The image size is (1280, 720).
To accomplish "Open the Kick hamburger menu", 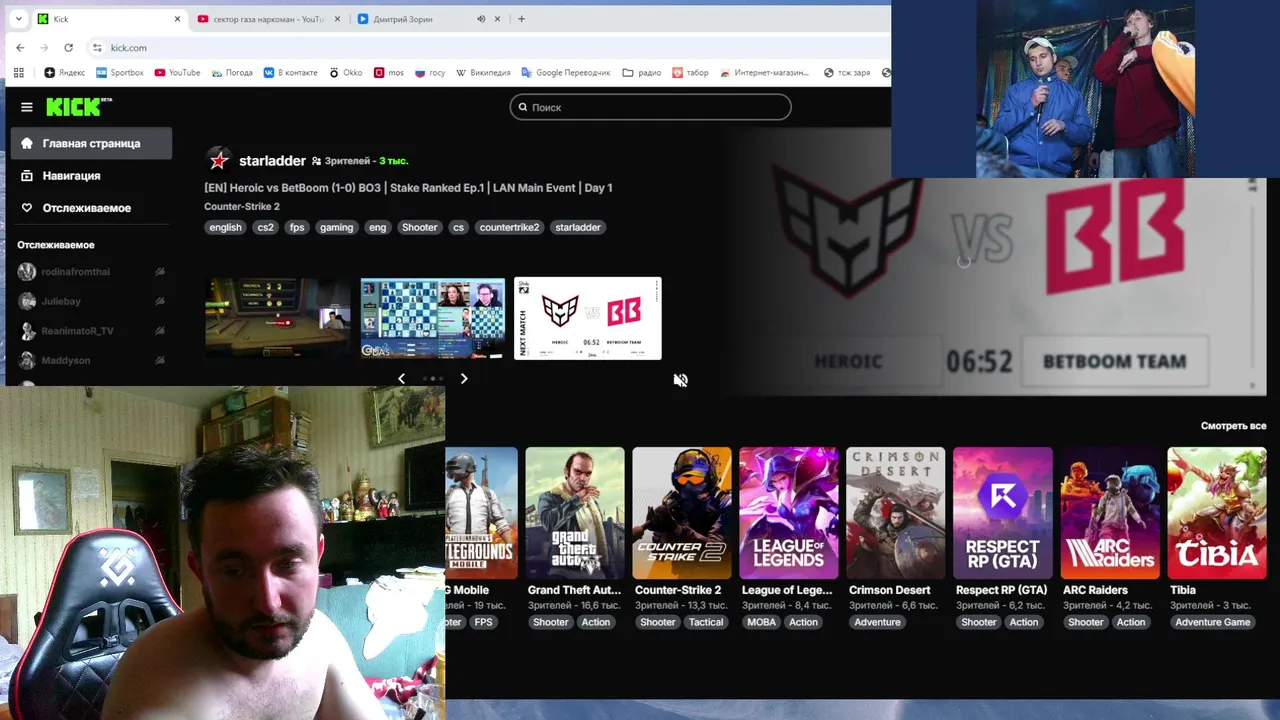I will tap(27, 107).
